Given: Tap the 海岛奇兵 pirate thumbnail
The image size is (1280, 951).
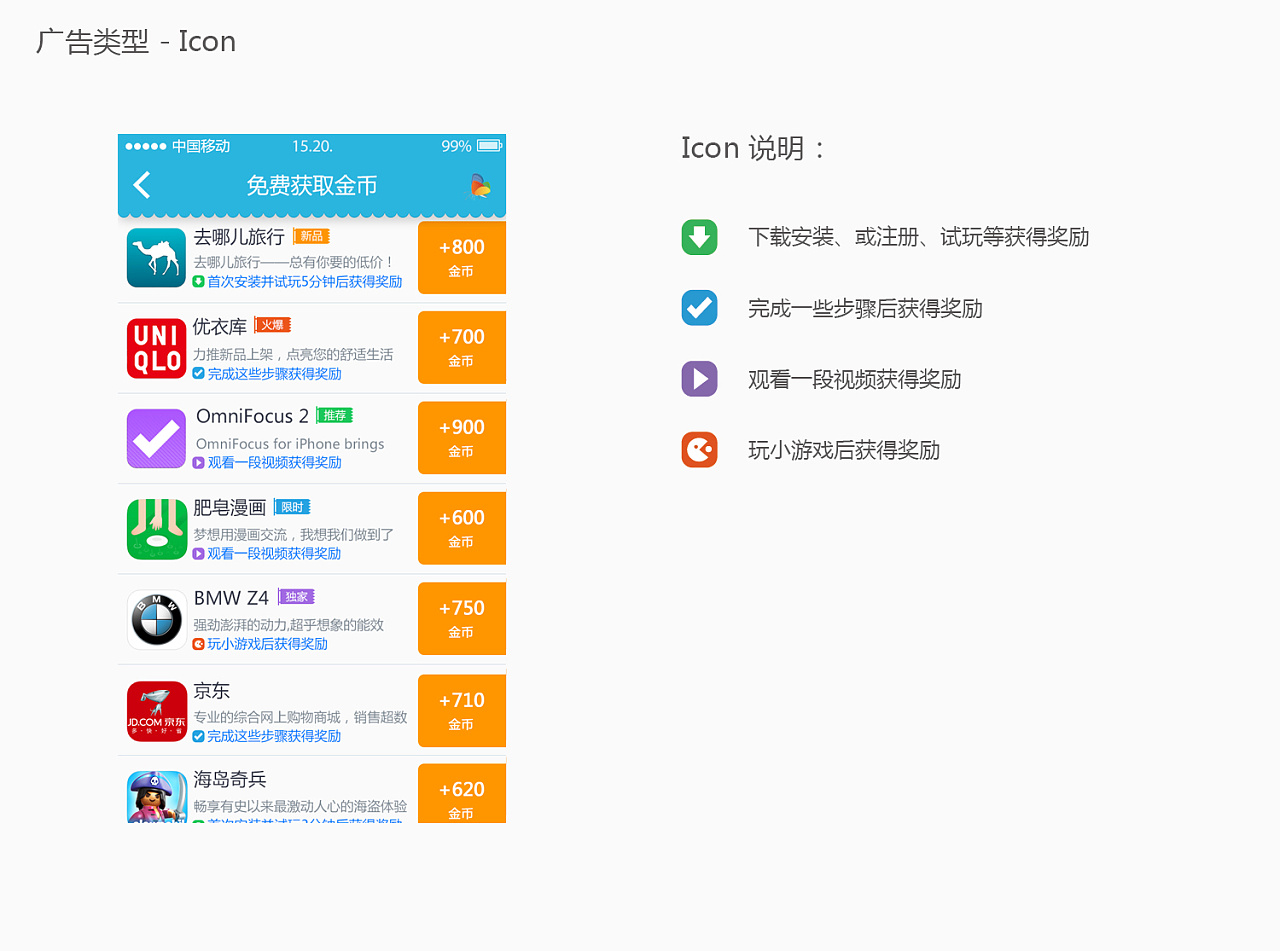Looking at the screenshot, I should (156, 797).
